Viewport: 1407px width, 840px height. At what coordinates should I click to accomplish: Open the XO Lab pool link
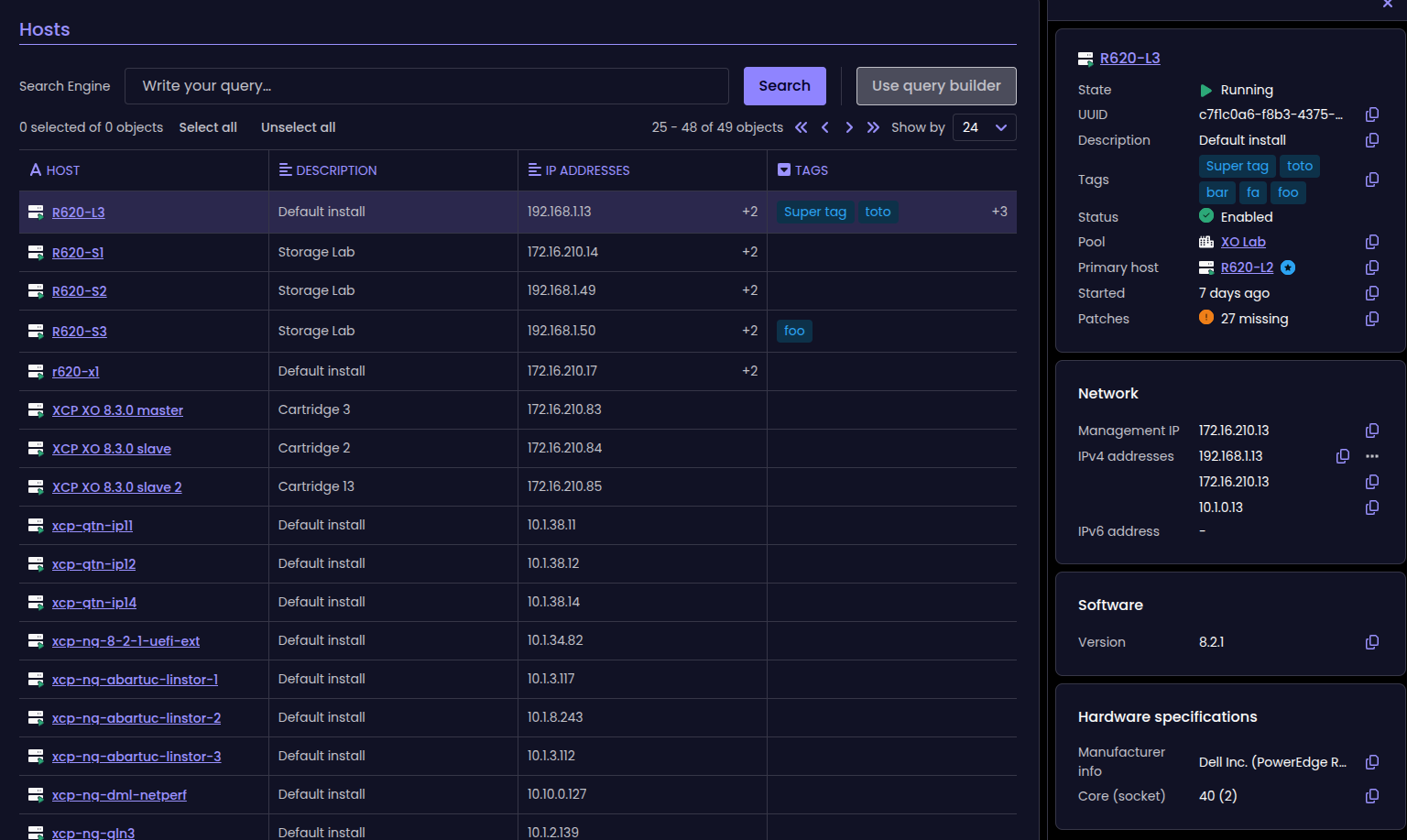(1242, 242)
